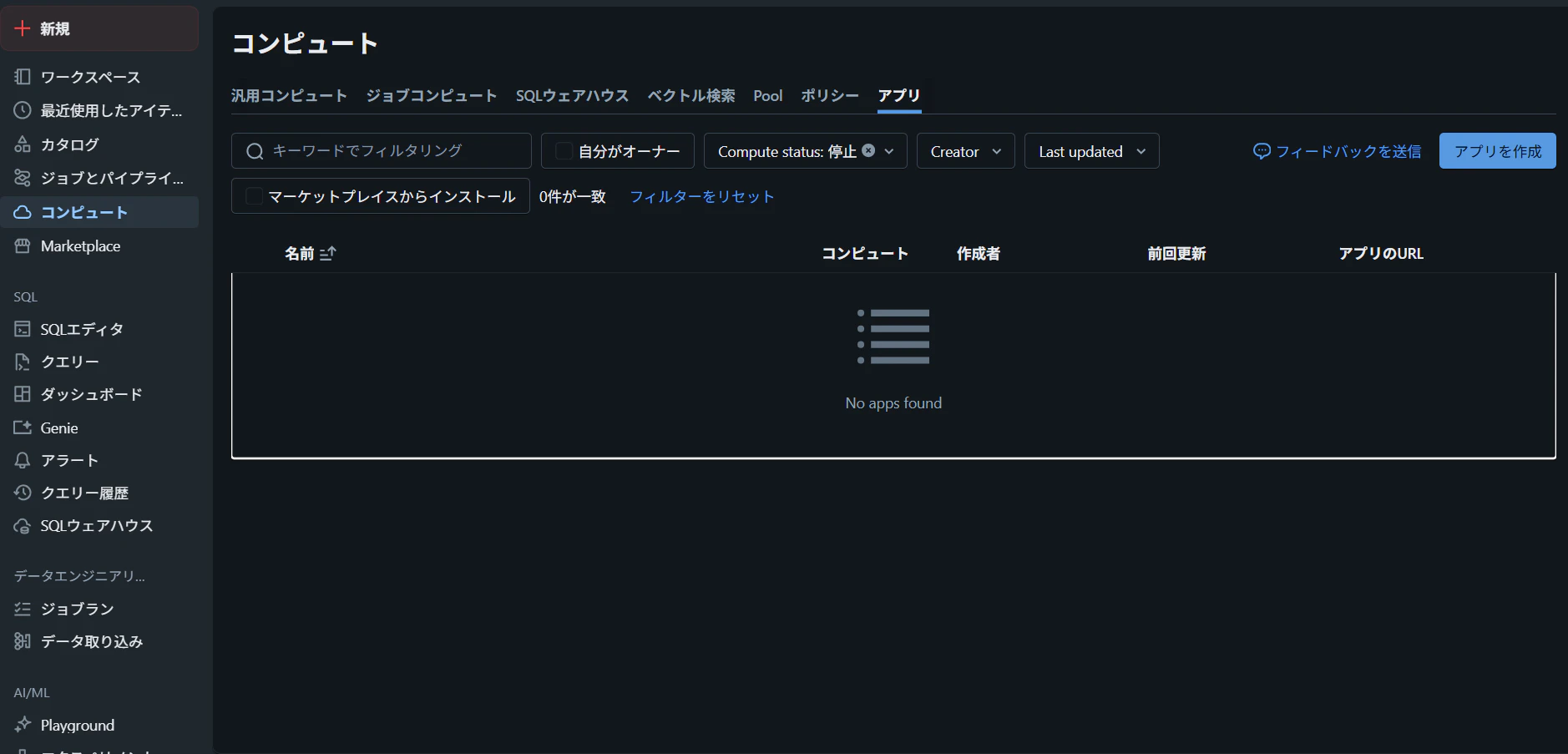Go to the ベクトル検索 tab

point(691,96)
